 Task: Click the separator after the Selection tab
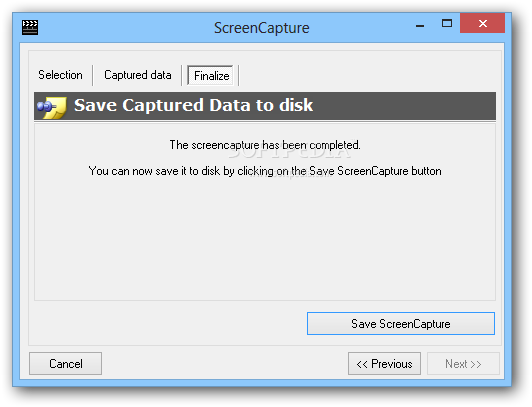pos(93,75)
